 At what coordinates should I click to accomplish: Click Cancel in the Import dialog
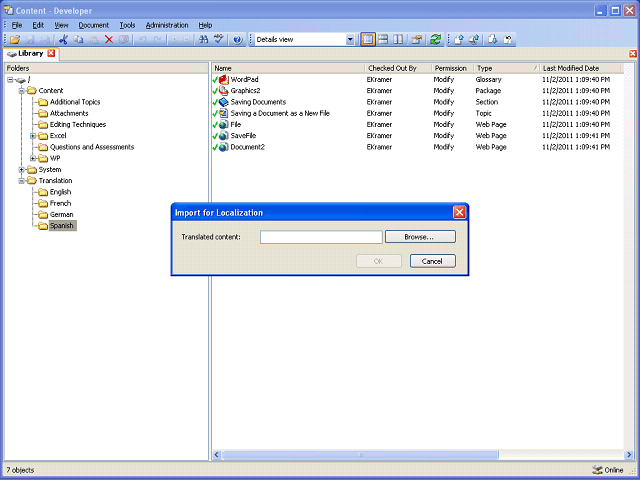pos(432,261)
